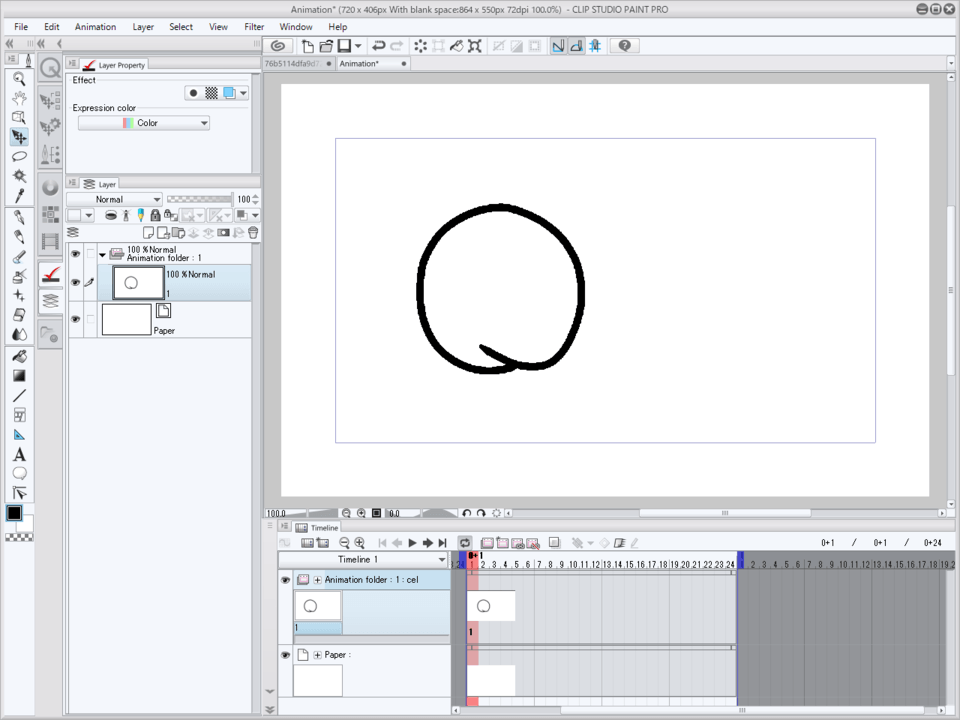Open the Expression color dropdown
The height and width of the screenshot is (720, 960).
click(144, 123)
